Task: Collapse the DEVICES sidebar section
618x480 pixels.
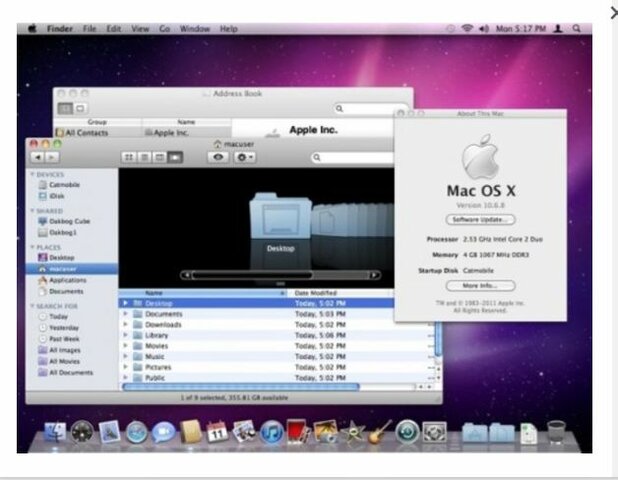Action: (32, 174)
